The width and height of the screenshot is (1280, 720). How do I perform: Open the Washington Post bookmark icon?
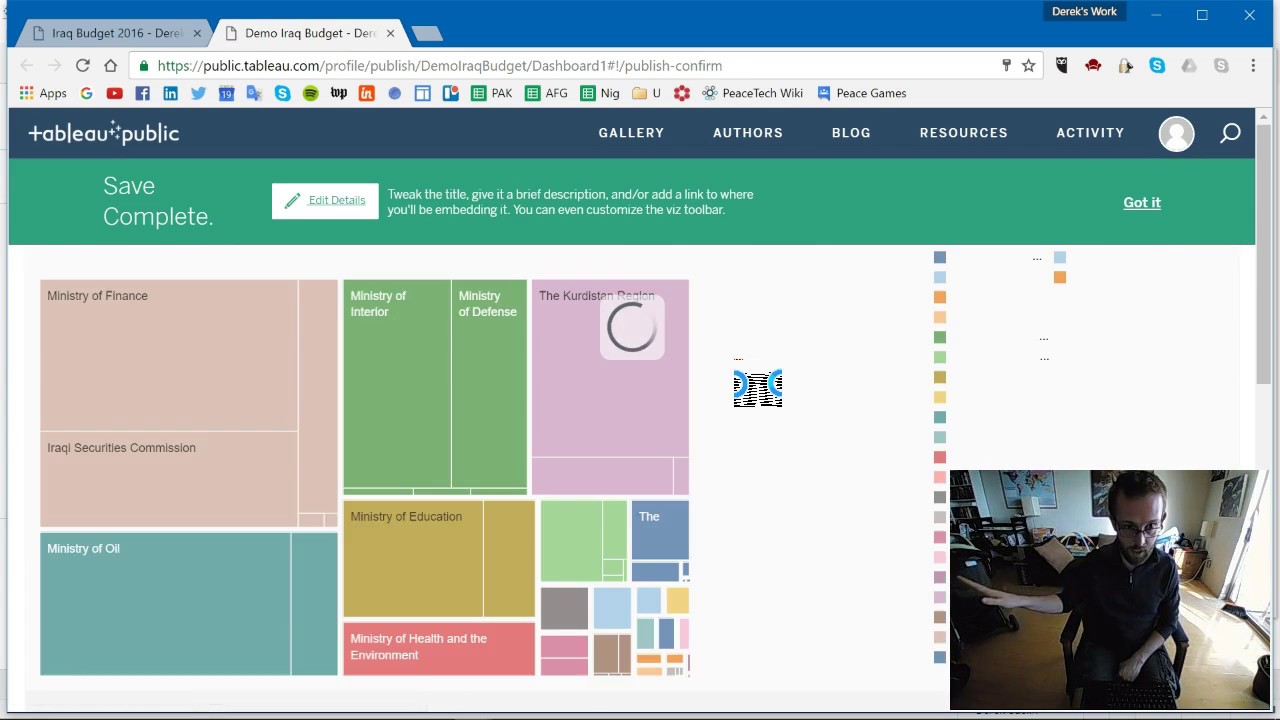tap(338, 93)
